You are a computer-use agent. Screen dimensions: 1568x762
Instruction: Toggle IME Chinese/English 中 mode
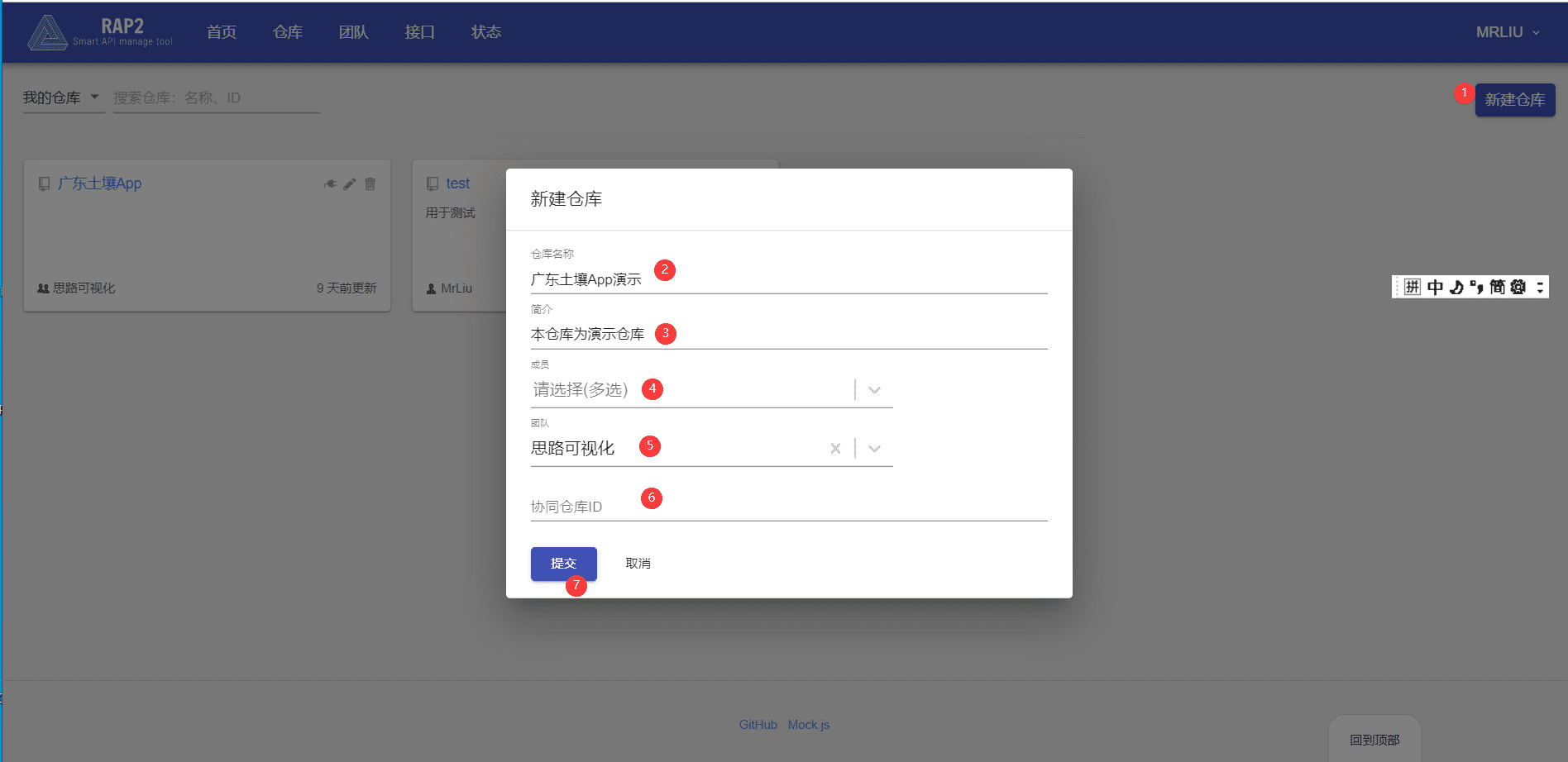[x=1435, y=287]
